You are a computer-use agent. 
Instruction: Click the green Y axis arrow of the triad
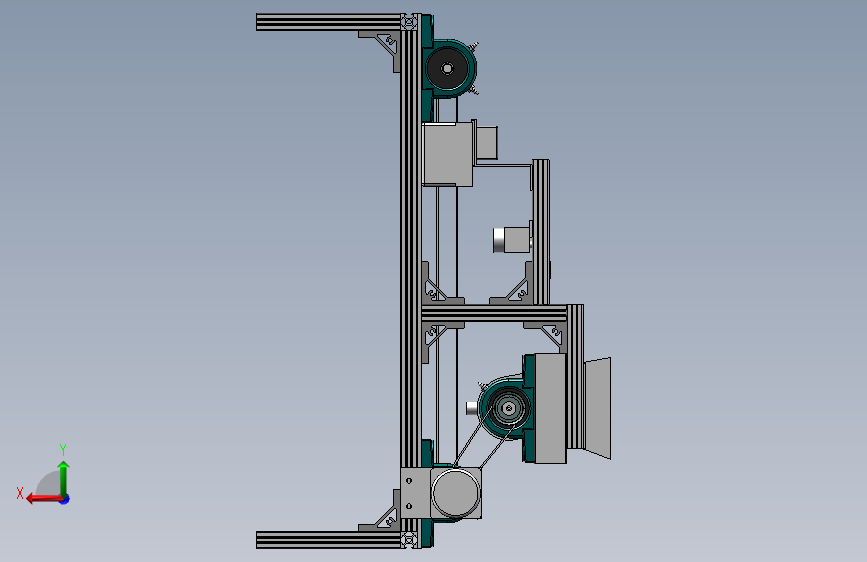[64, 477]
